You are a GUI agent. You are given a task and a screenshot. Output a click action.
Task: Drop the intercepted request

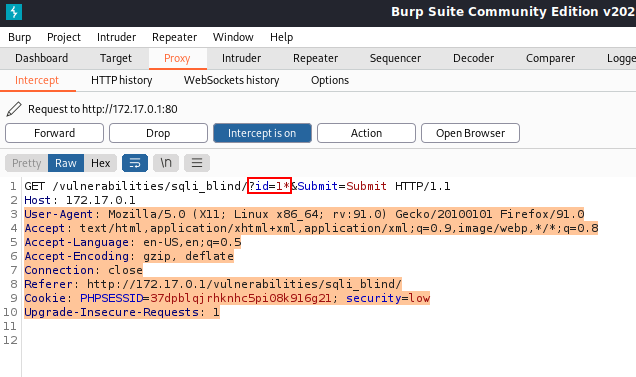pos(158,133)
